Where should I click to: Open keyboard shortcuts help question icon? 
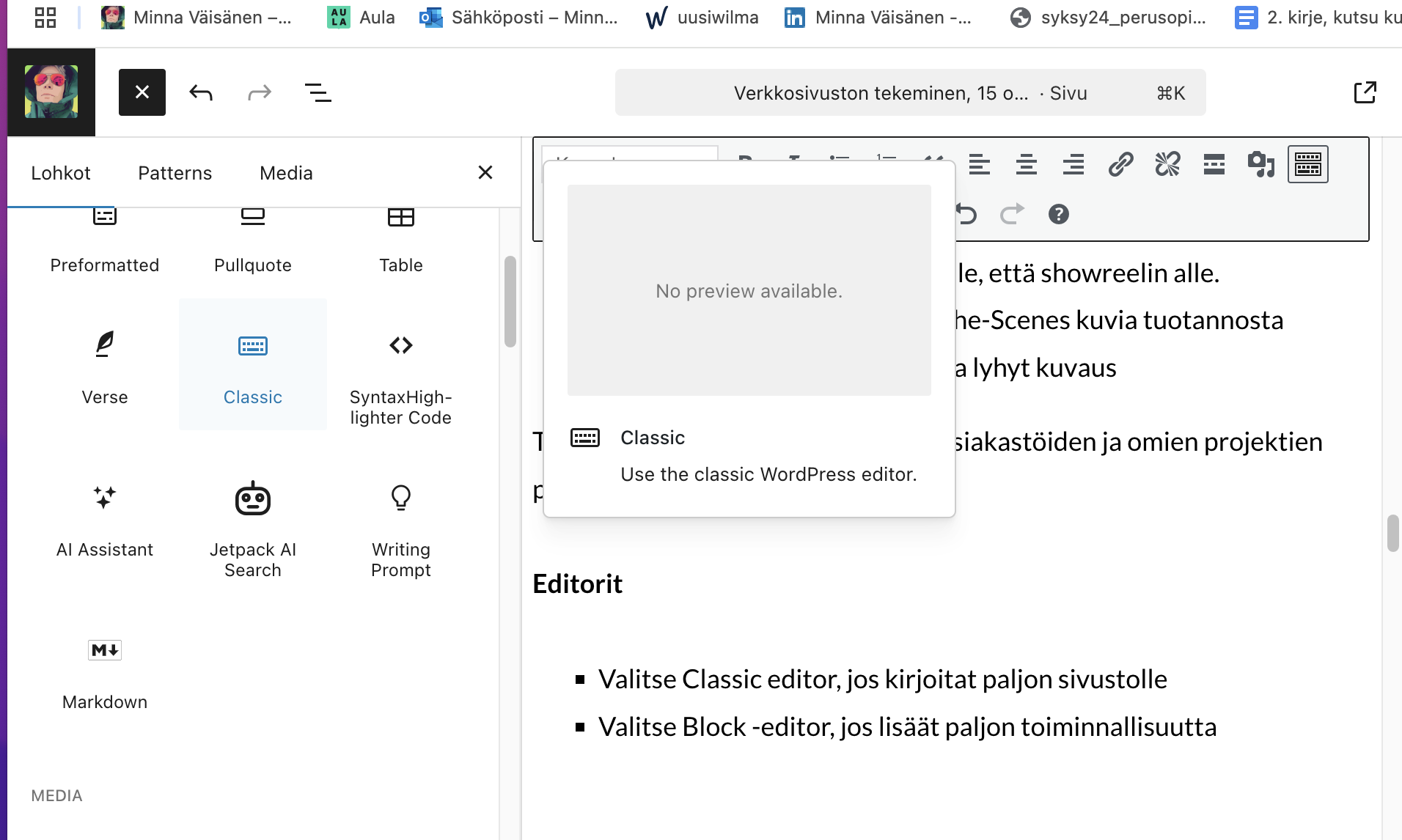1058,214
